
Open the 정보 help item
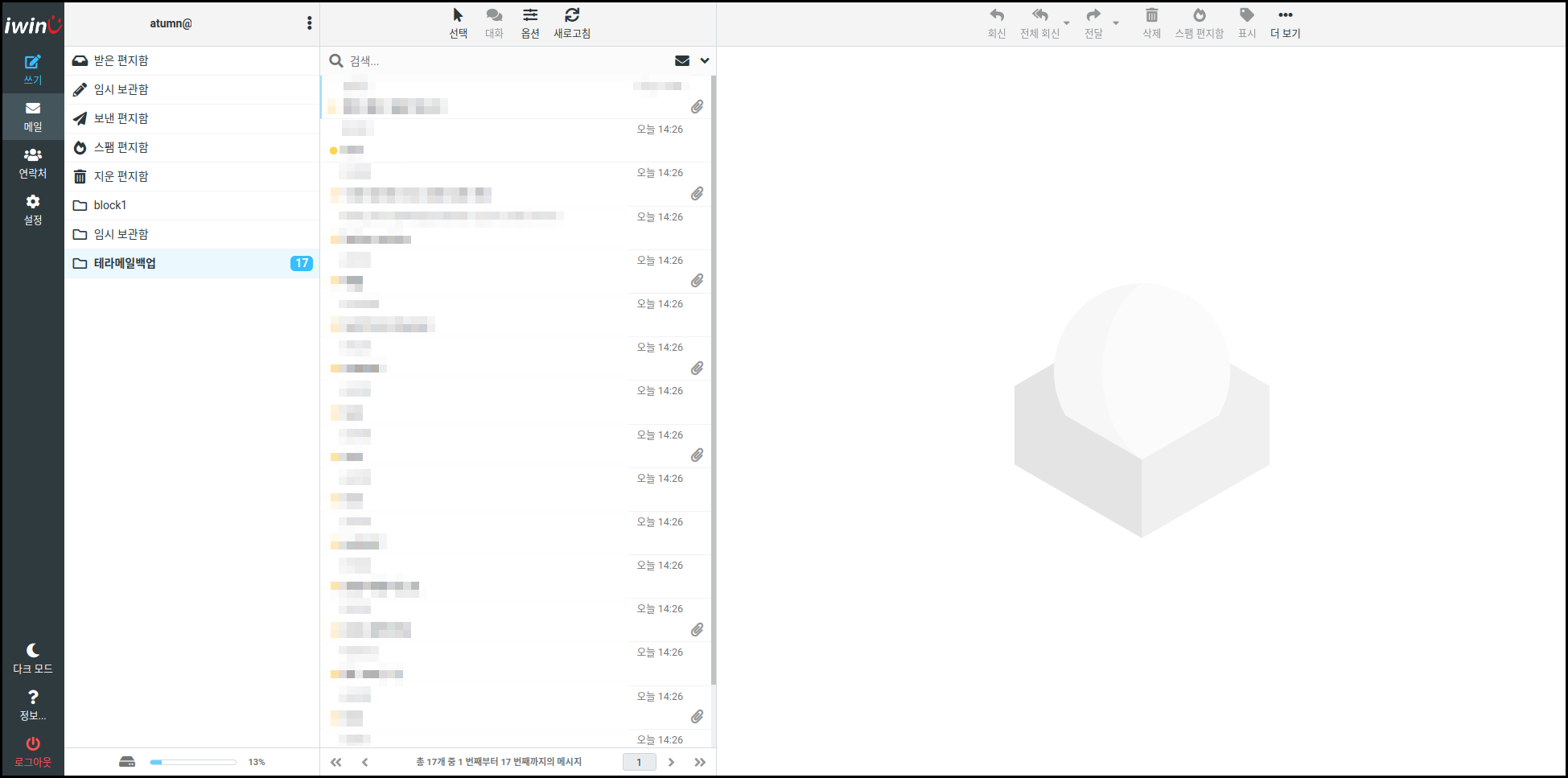[x=33, y=706]
